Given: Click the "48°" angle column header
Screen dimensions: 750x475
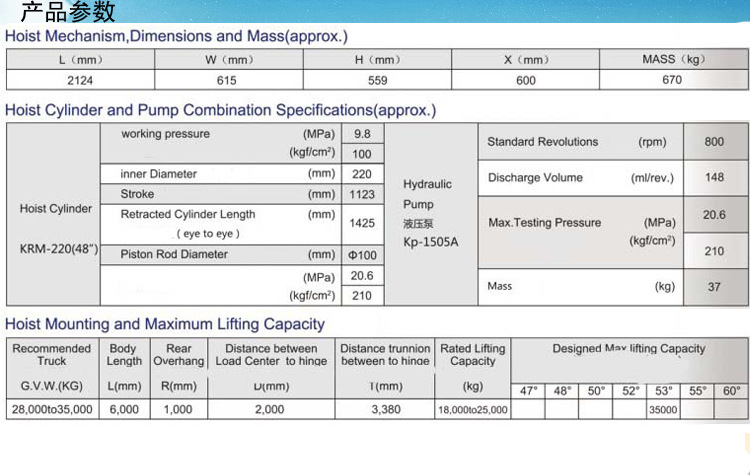Looking at the screenshot, I should click(562, 391).
